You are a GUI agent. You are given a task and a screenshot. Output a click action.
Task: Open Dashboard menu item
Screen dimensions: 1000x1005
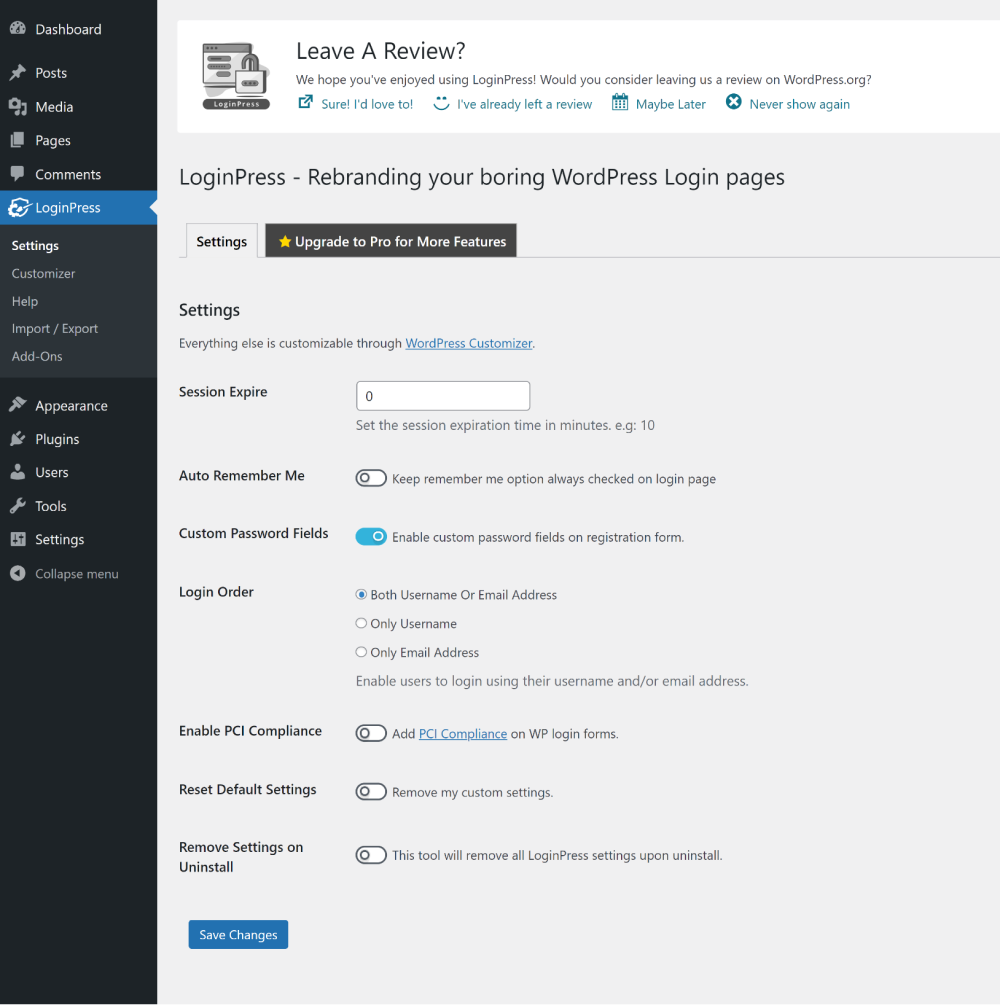[78, 29]
